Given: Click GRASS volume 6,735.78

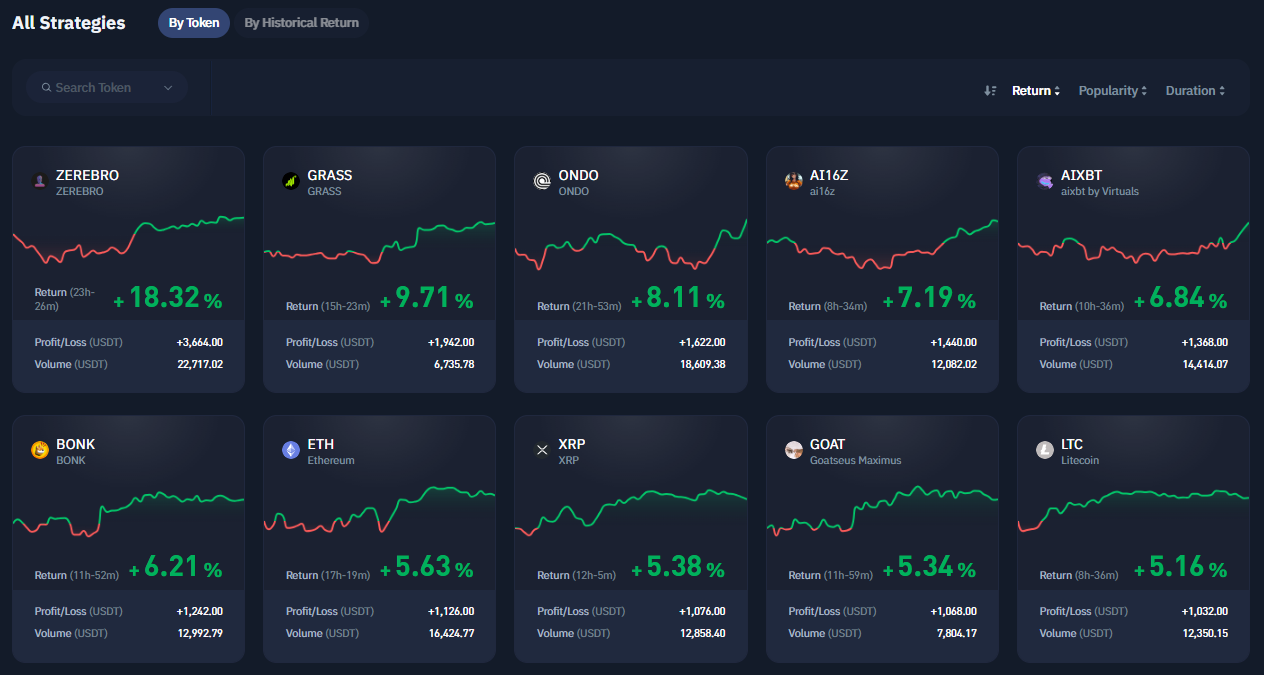Looking at the screenshot, I should pyautogui.click(x=454, y=364).
